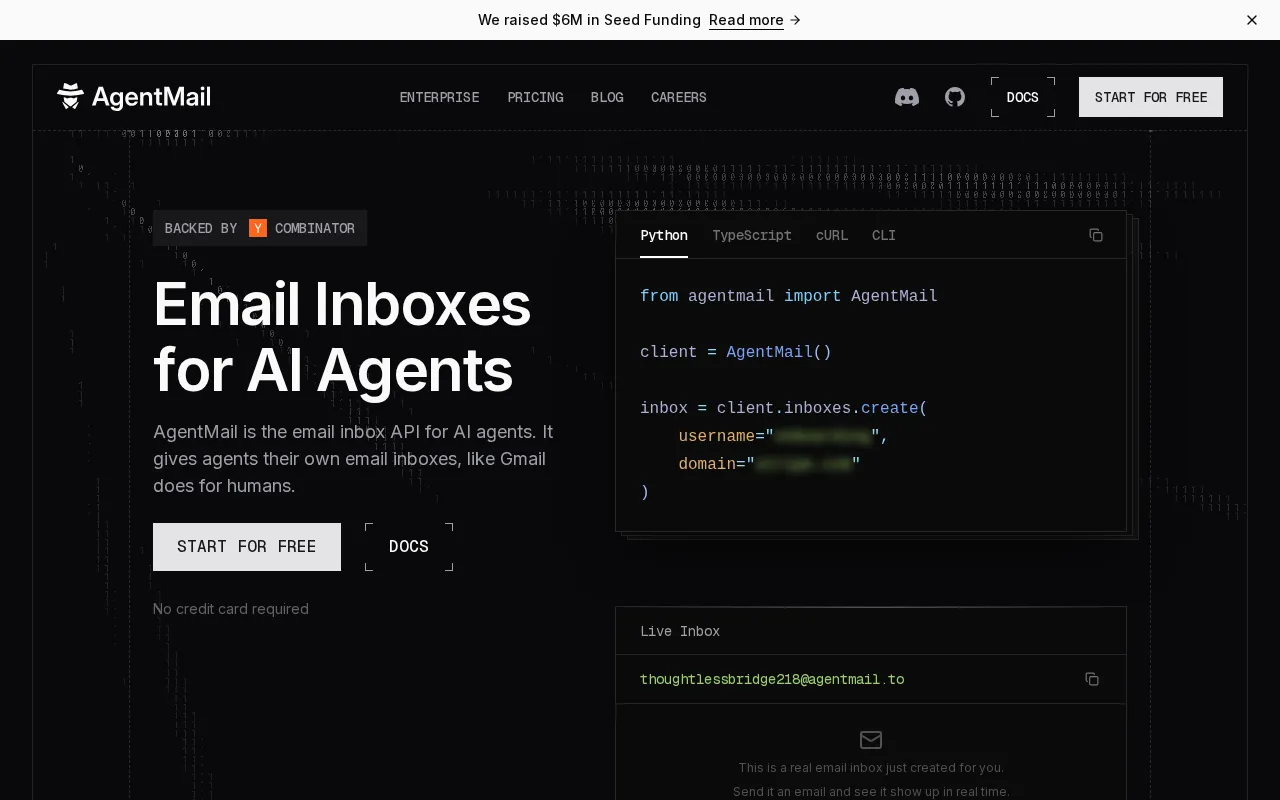The width and height of the screenshot is (1280, 800).
Task: Switch to the Python code tab
Action: click(x=664, y=235)
